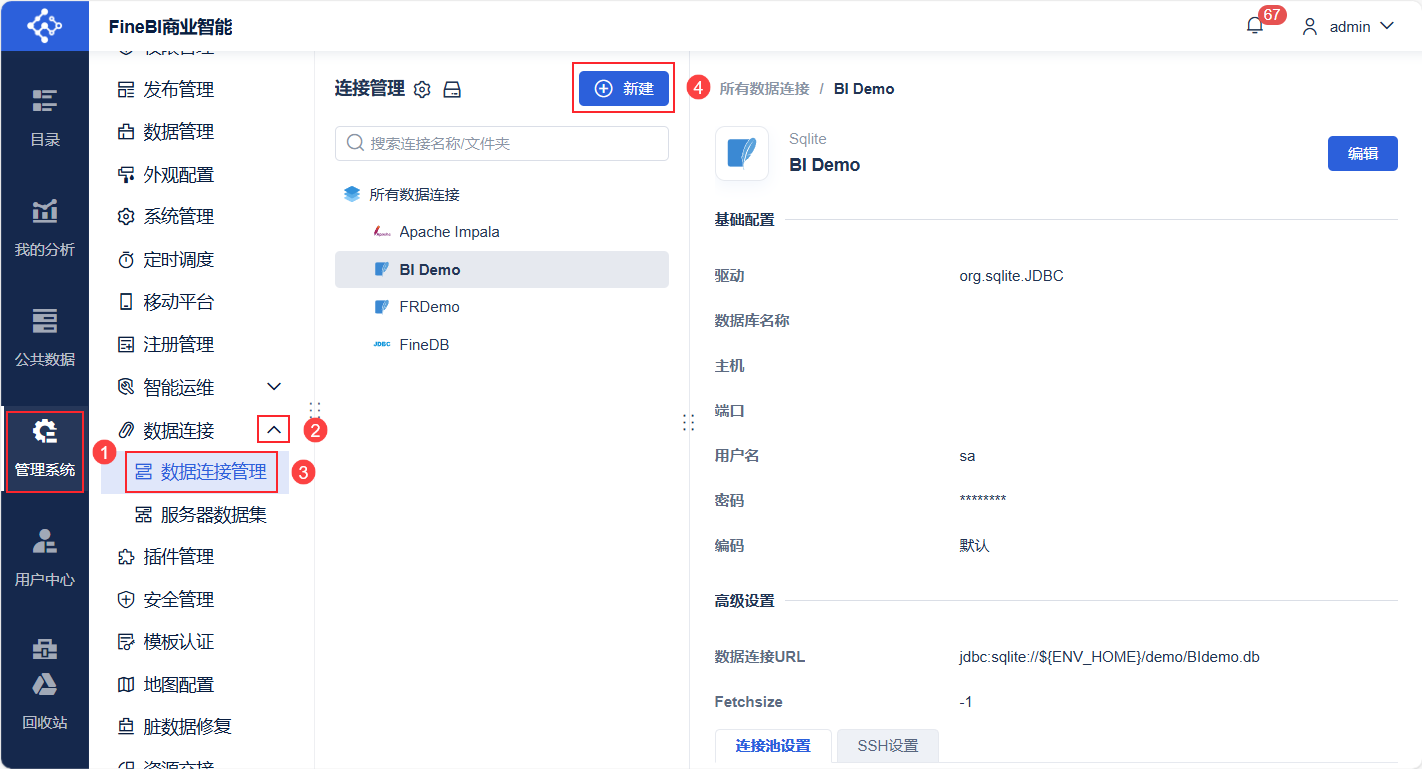Viewport: 1422px width, 769px height.
Task: Open the 用户中心 sidebar section
Action: [44, 560]
